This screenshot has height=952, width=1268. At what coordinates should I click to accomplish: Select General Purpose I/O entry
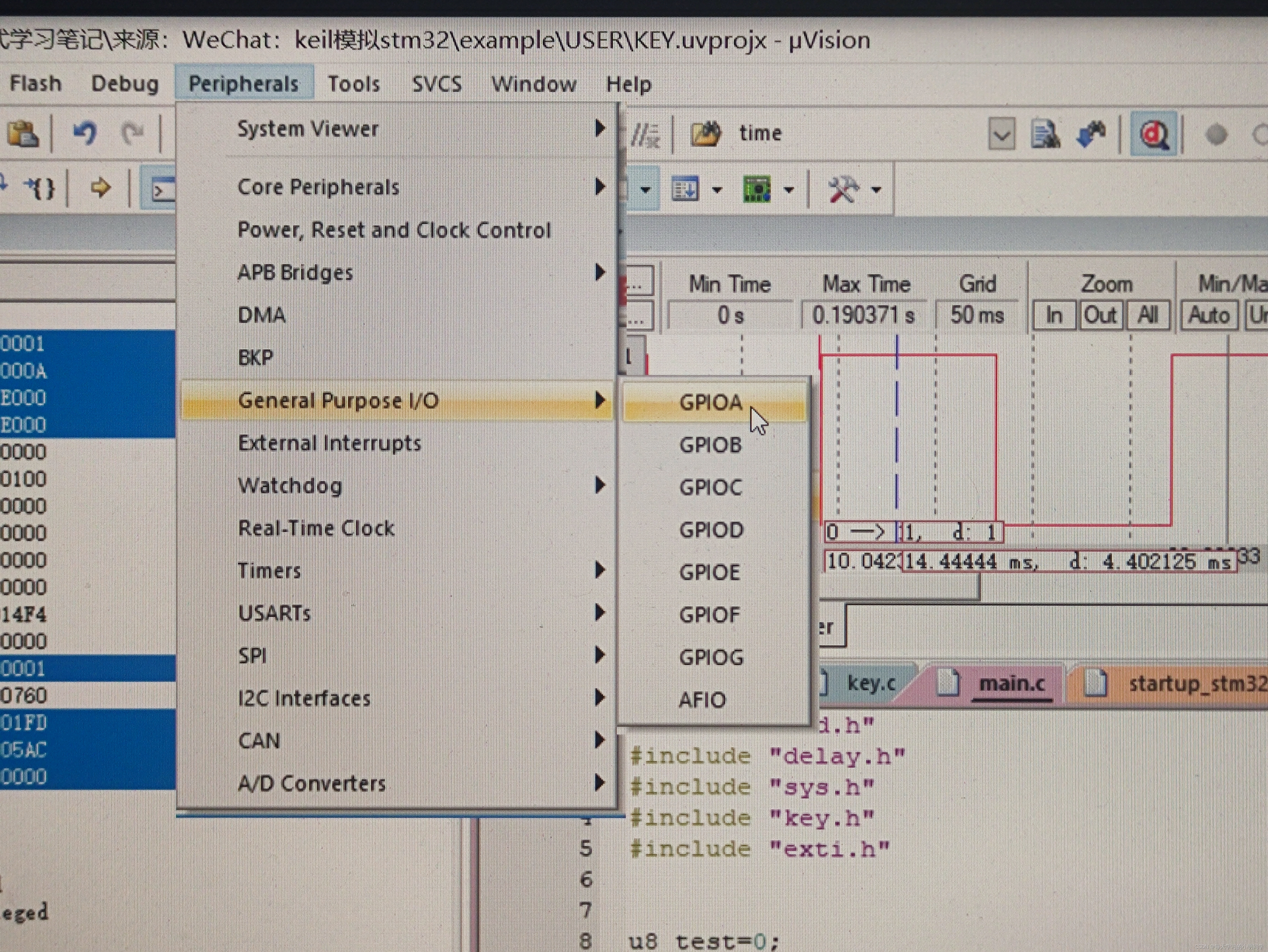point(397,400)
